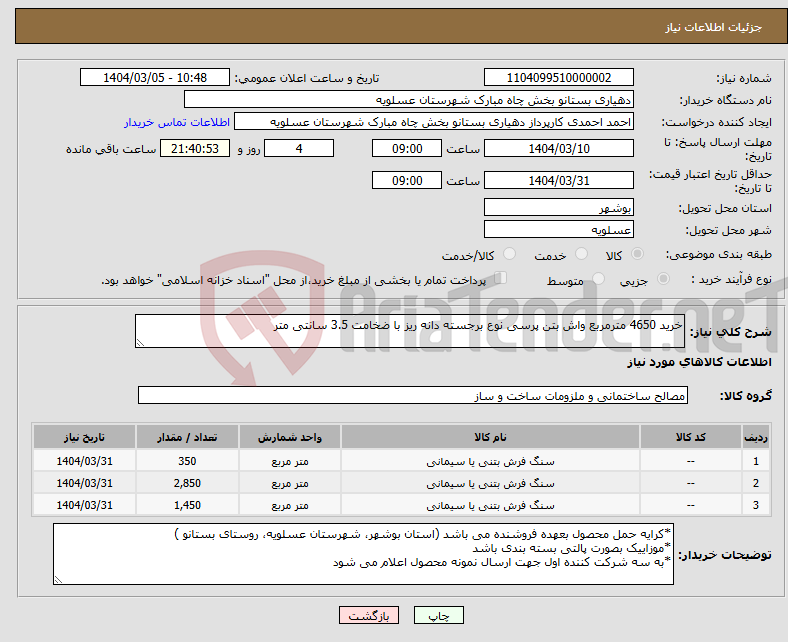Screen dimensions: 788x642
Task: Click product name in row 2
Action: click(490, 483)
